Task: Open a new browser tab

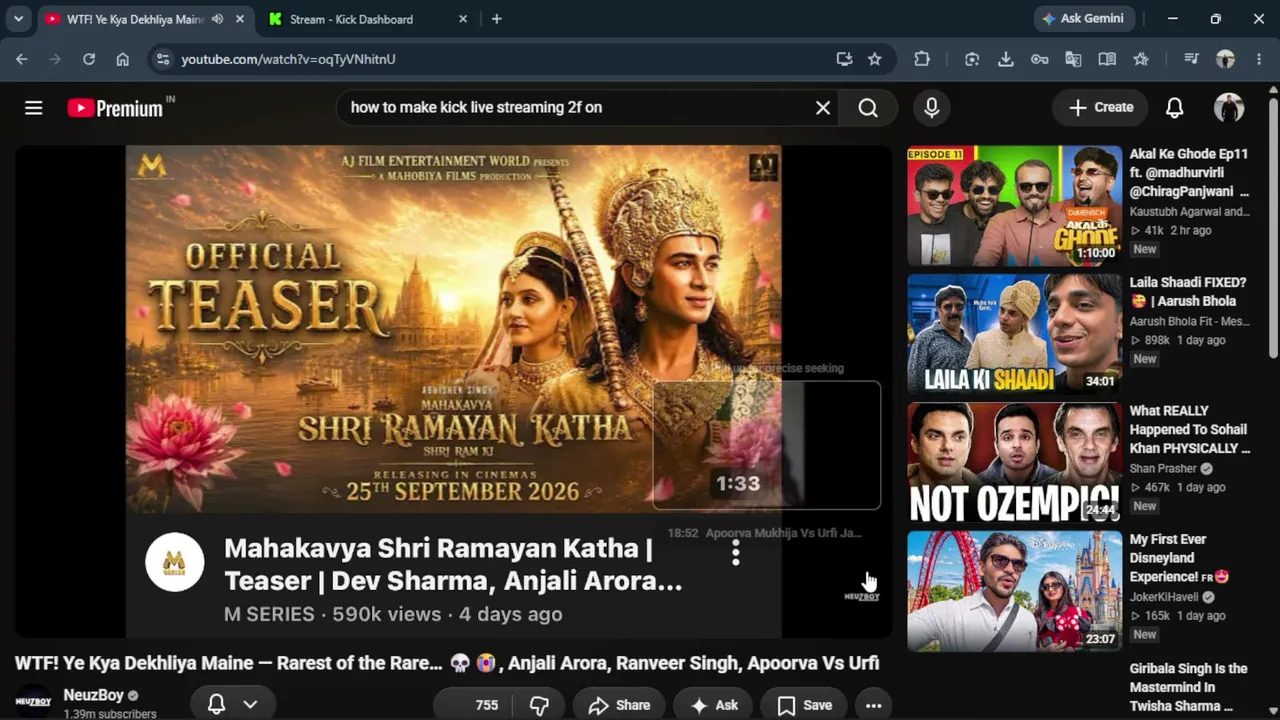Action: (497, 19)
